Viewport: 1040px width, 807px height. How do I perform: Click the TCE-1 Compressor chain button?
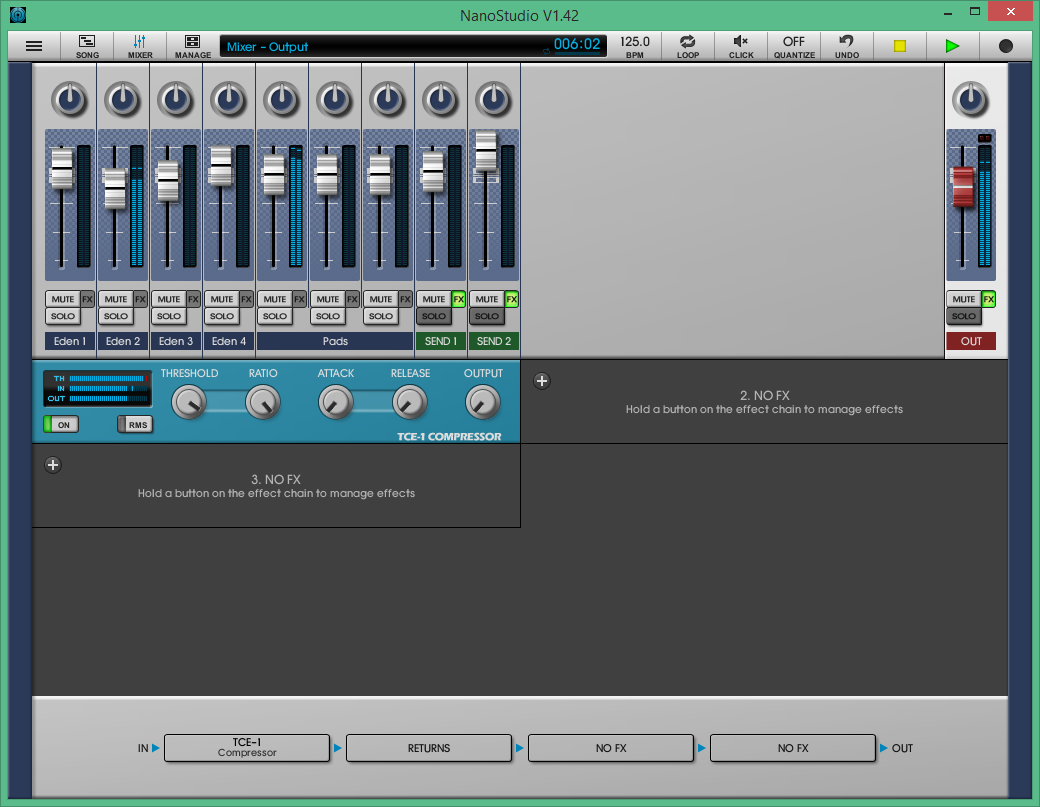[247, 748]
